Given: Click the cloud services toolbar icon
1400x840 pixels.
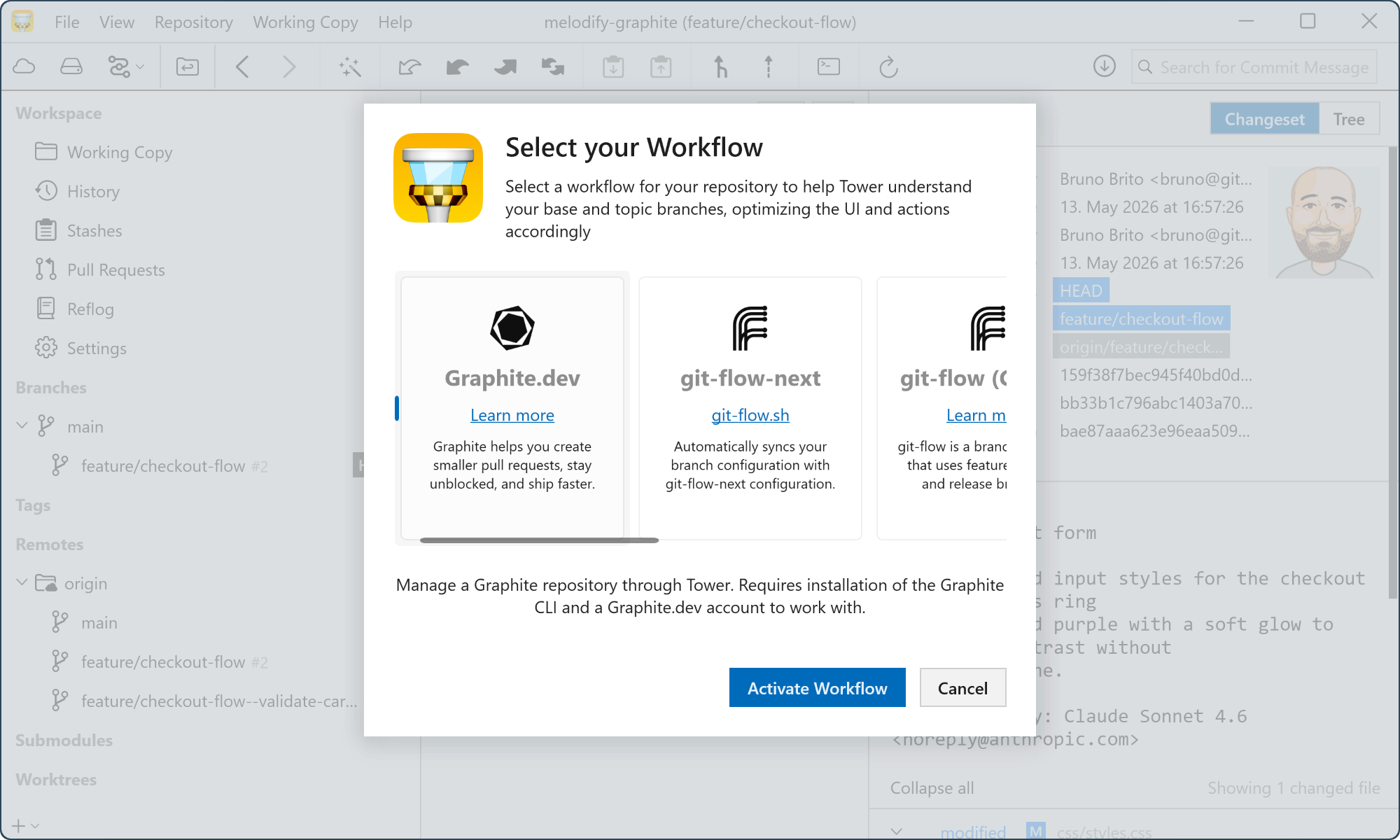Looking at the screenshot, I should (x=24, y=66).
